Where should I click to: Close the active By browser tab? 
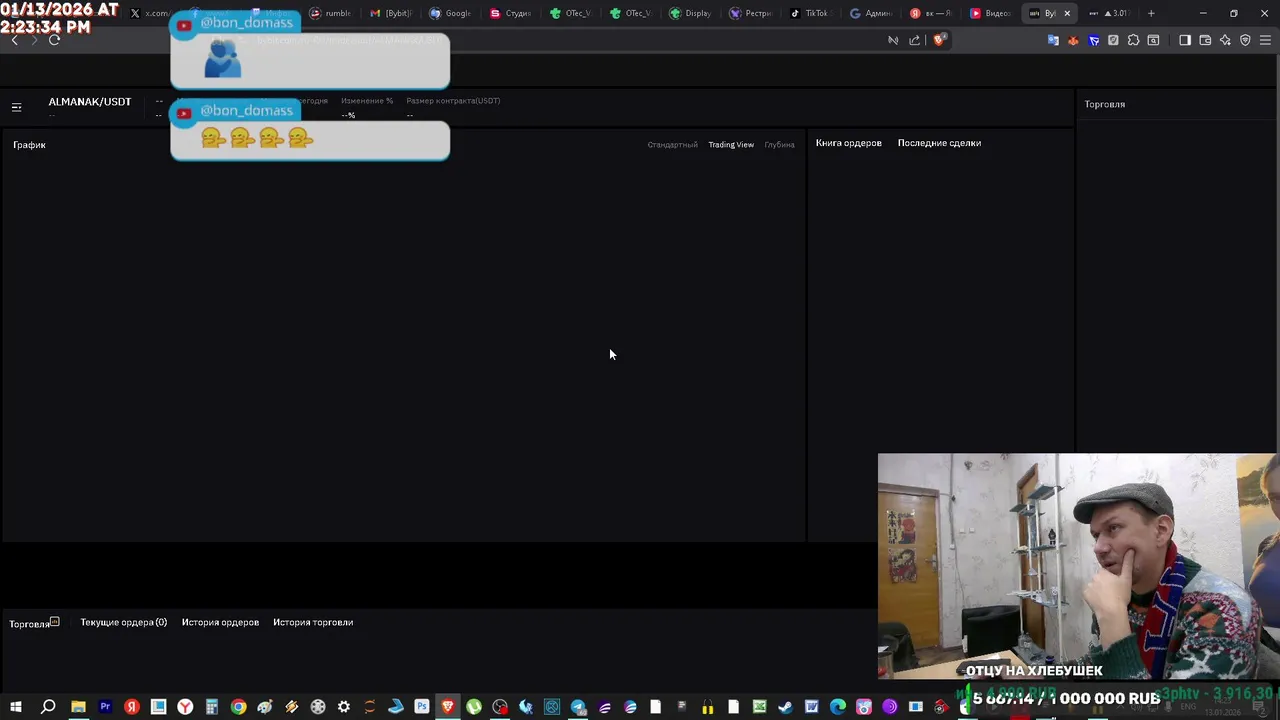(x=1067, y=13)
